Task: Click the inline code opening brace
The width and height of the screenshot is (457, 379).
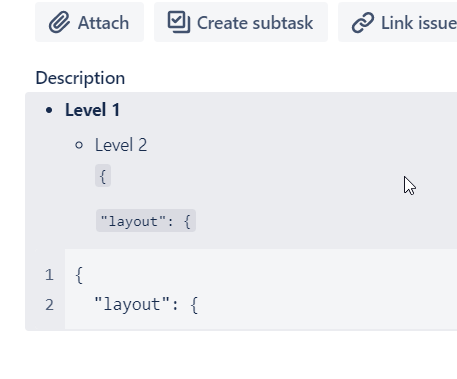Action: (103, 176)
